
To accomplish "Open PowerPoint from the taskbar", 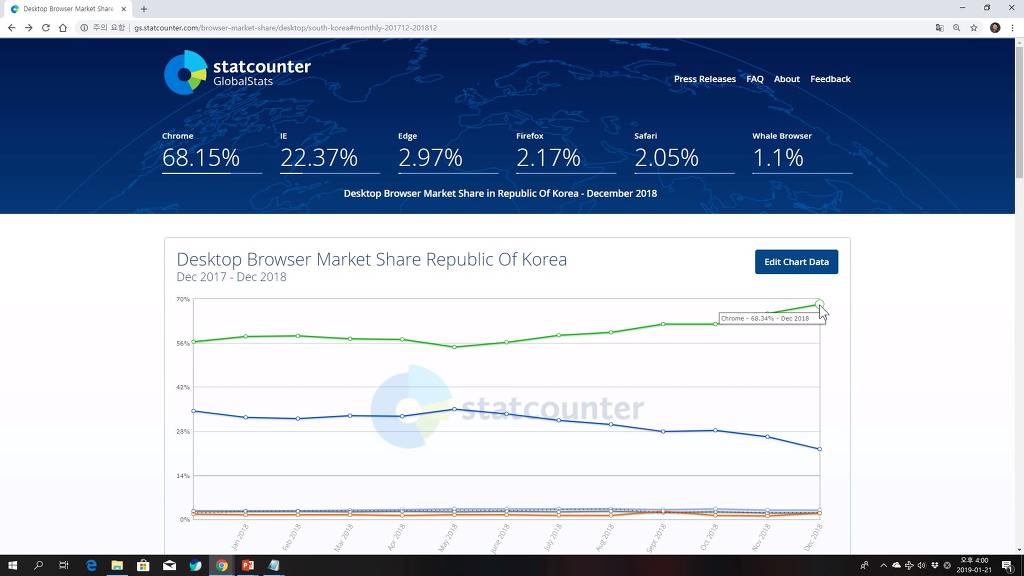I will point(247,565).
